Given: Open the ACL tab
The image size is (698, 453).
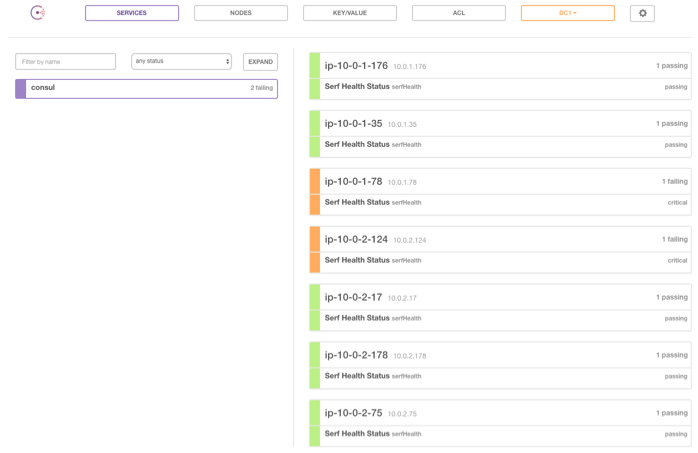Looking at the screenshot, I should (459, 13).
